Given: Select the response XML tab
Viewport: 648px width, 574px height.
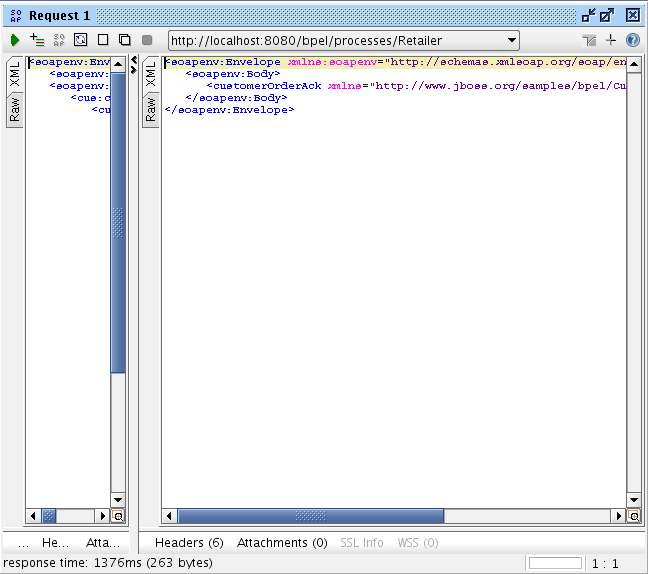Looking at the screenshot, I should [150, 74].
